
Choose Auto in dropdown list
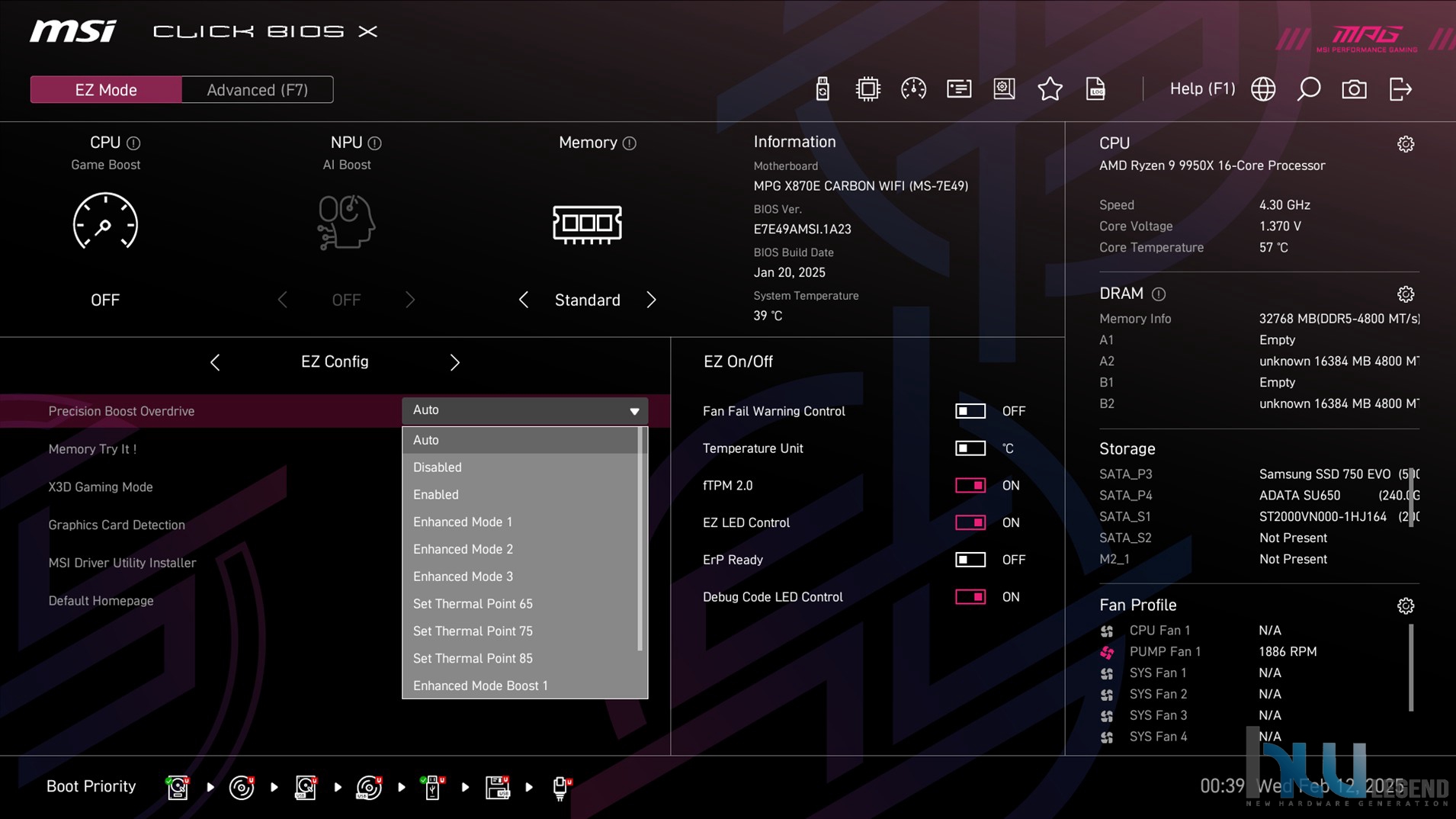coord(520,440)
